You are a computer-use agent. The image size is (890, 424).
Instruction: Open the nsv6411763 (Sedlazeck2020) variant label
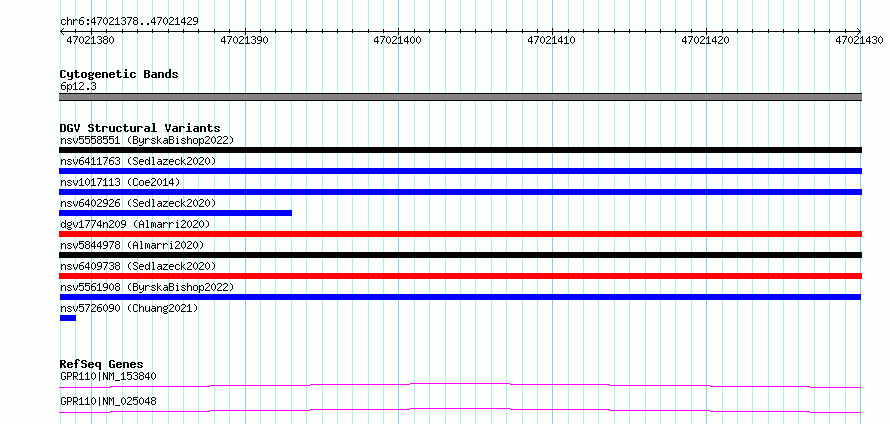click(138, 161)
